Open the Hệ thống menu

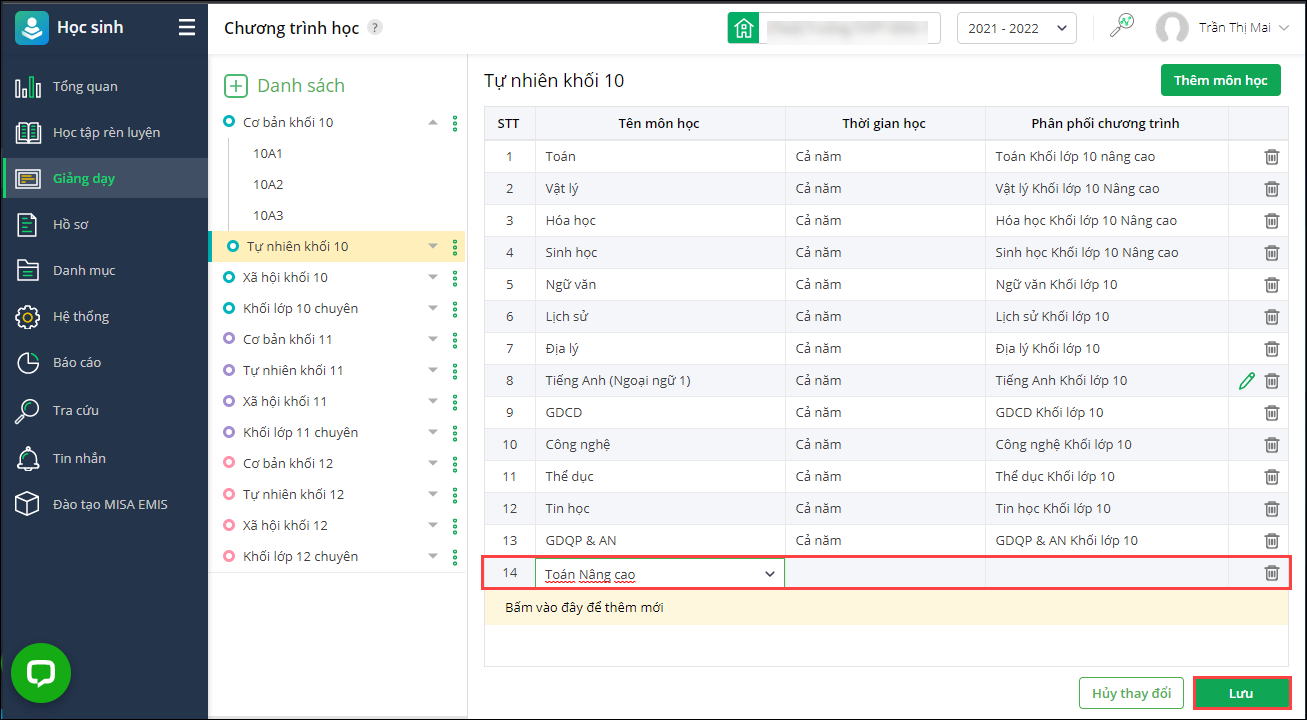[104, 317]
